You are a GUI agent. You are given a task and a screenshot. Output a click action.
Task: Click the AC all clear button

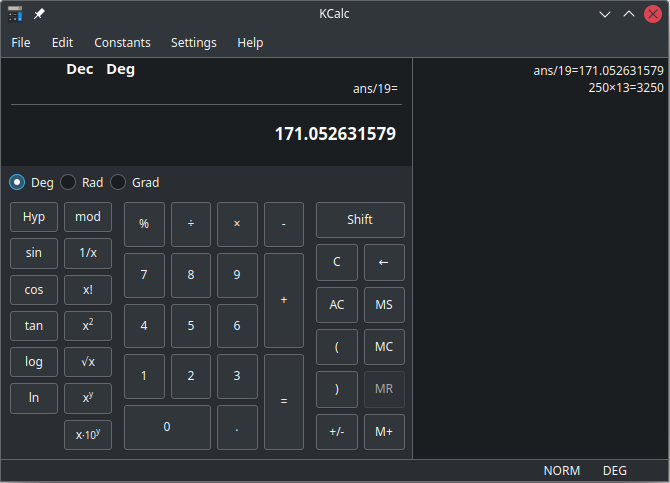(x=337, y=305)
